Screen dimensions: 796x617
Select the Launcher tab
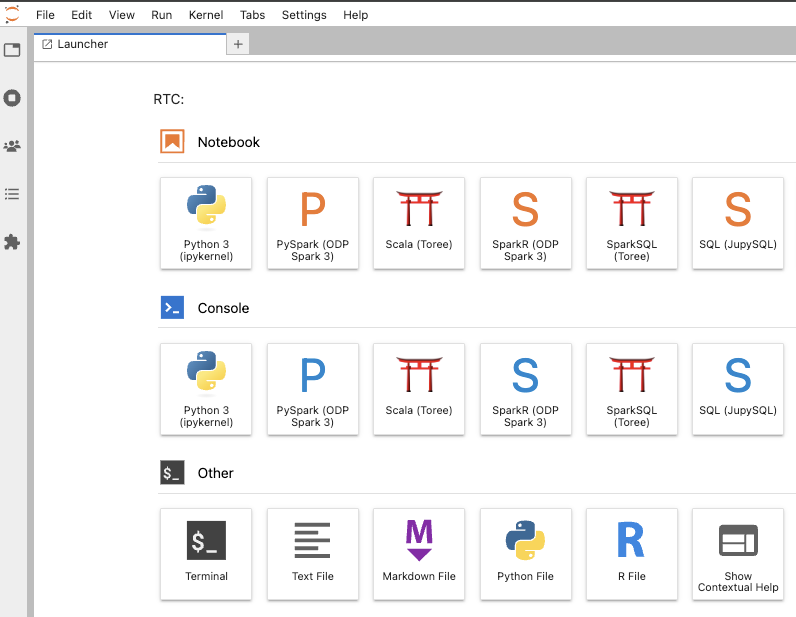pos(130,44)
